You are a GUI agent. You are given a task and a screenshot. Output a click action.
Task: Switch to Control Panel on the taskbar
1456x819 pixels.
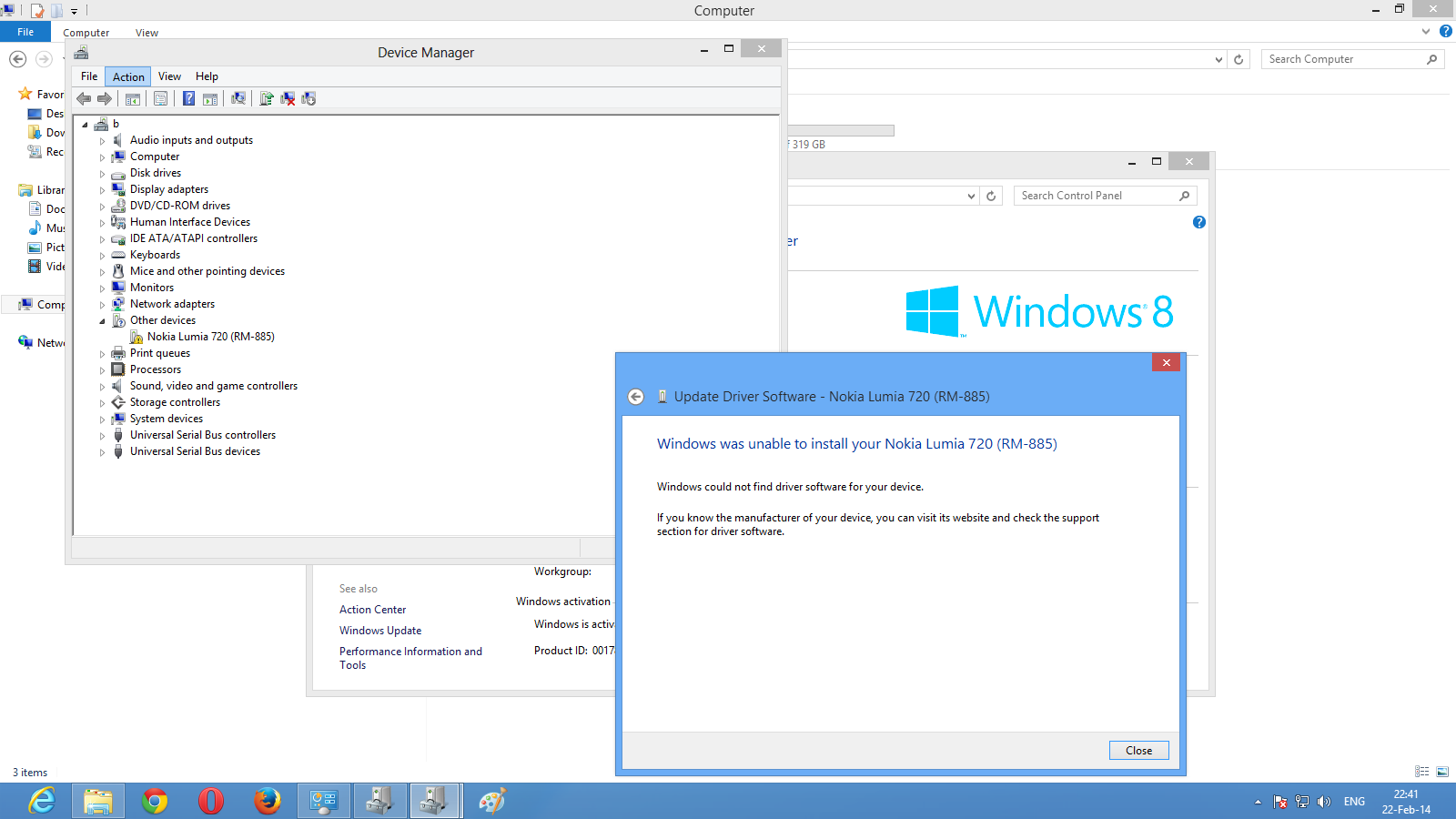pos(324,801)
